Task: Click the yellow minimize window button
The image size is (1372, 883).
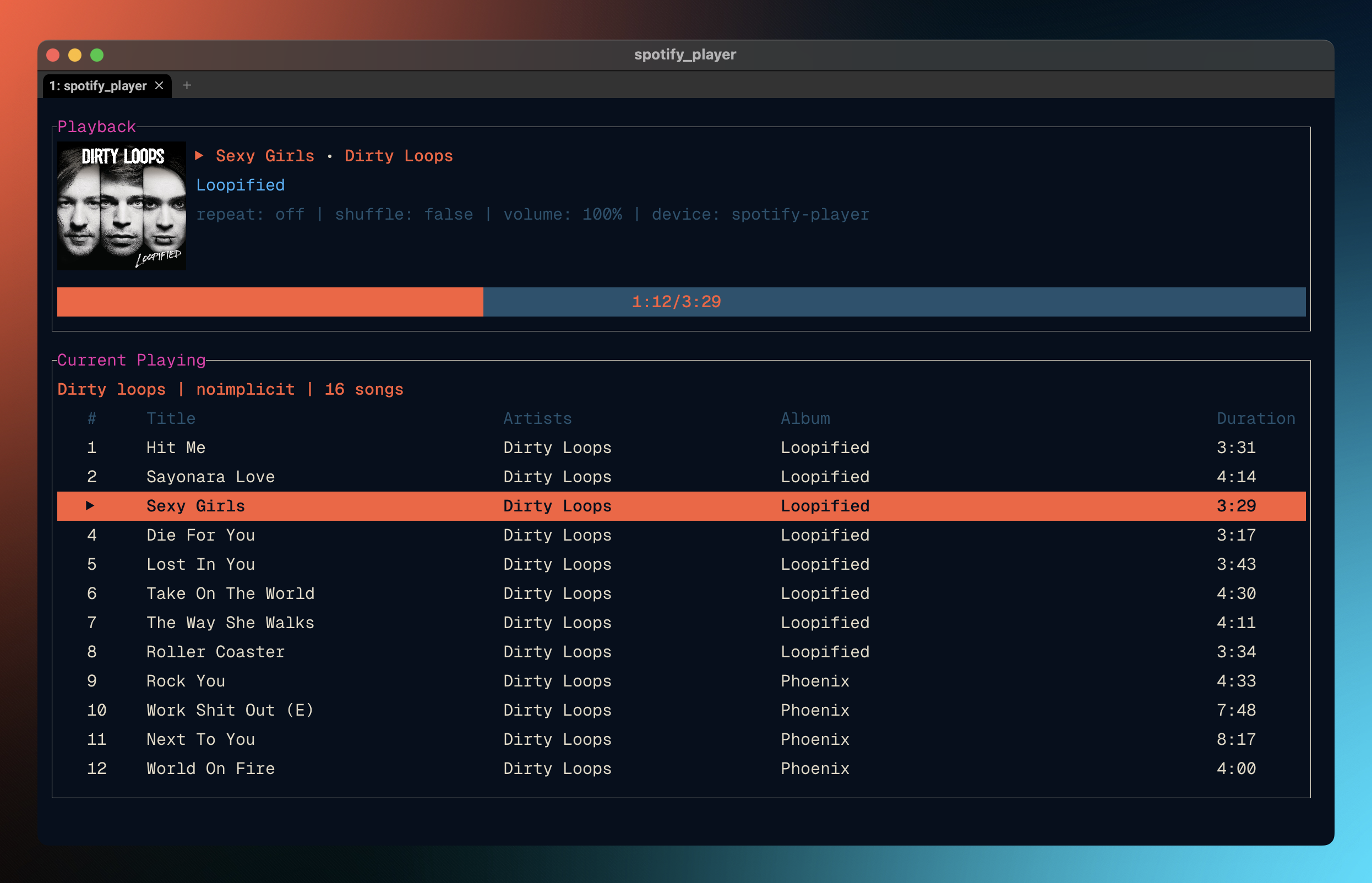Action: pos(74,55)
